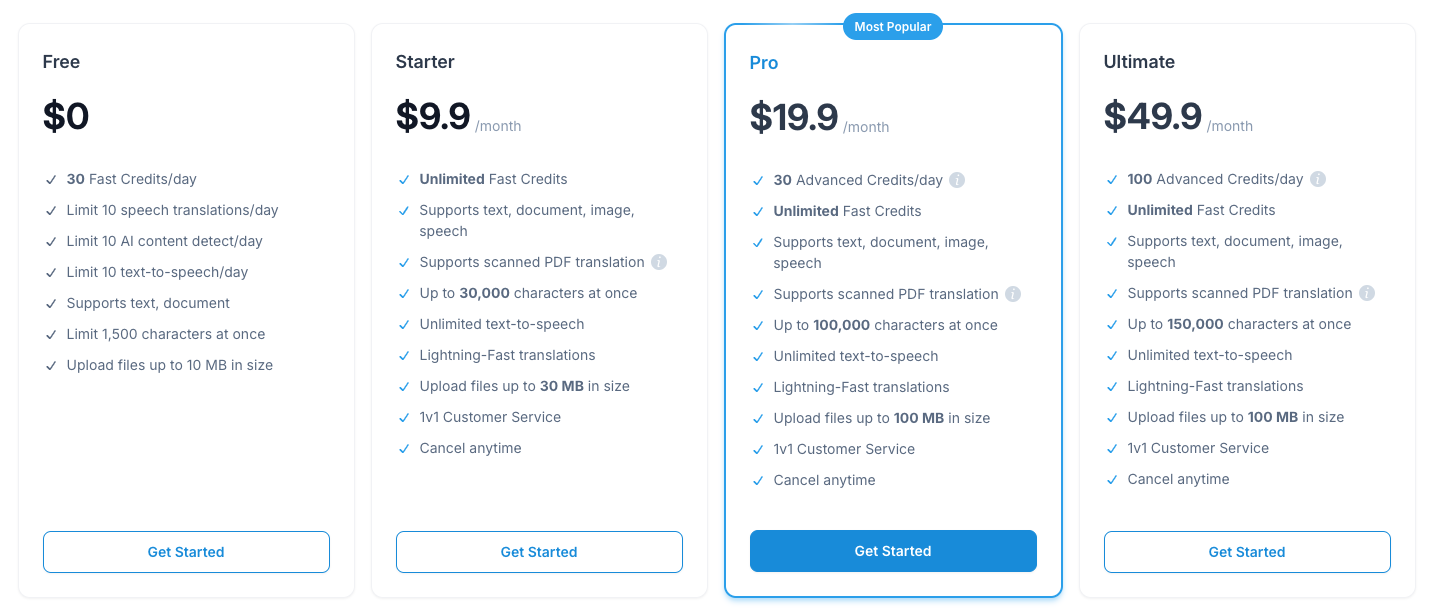Click Get Started under the Ultimate plan
1435x615 pixels.
(x=1246, y=551)
